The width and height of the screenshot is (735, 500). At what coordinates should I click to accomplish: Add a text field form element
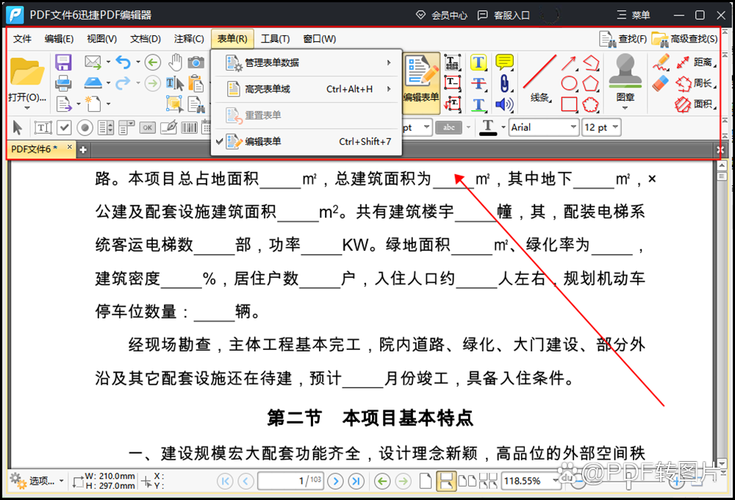pos(43,127)
